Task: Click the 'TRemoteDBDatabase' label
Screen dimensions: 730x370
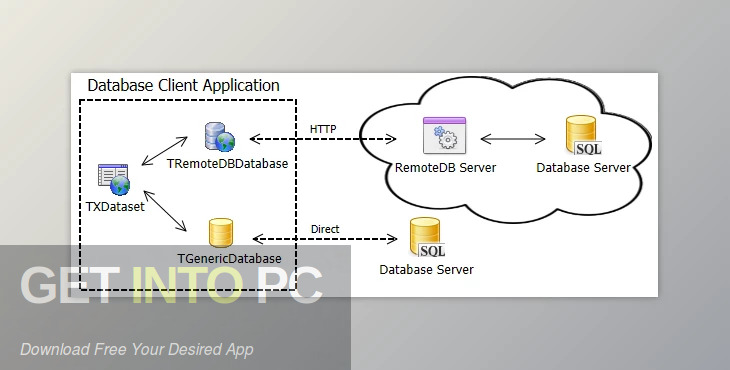Action: click(228, 164)
